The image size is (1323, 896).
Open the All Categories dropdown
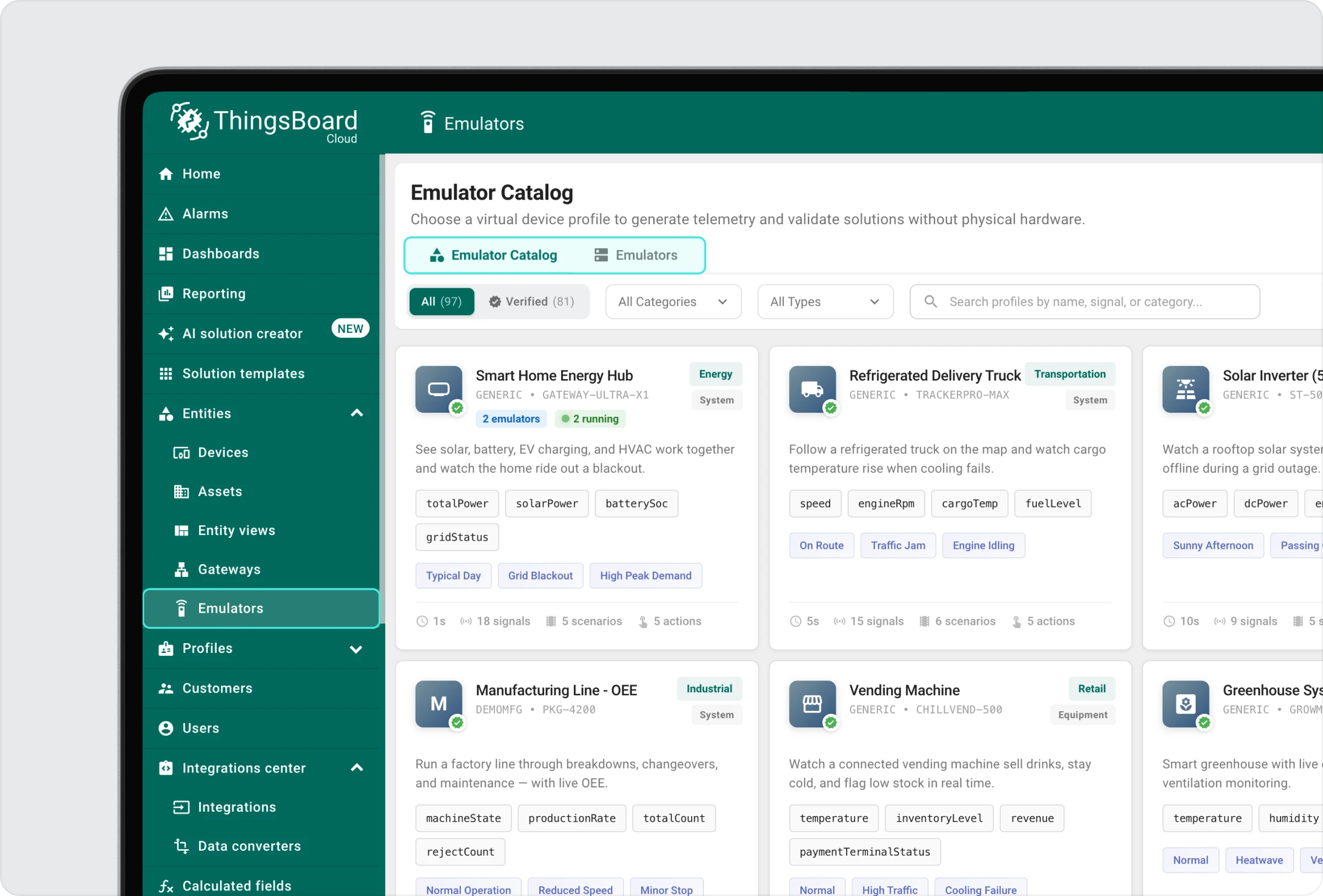(x=673, y=301)
